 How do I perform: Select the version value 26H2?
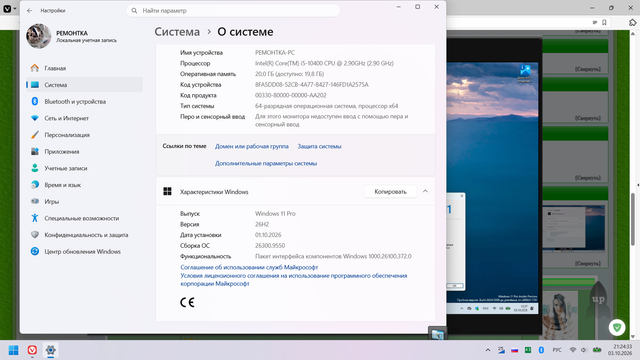[262, 224]
